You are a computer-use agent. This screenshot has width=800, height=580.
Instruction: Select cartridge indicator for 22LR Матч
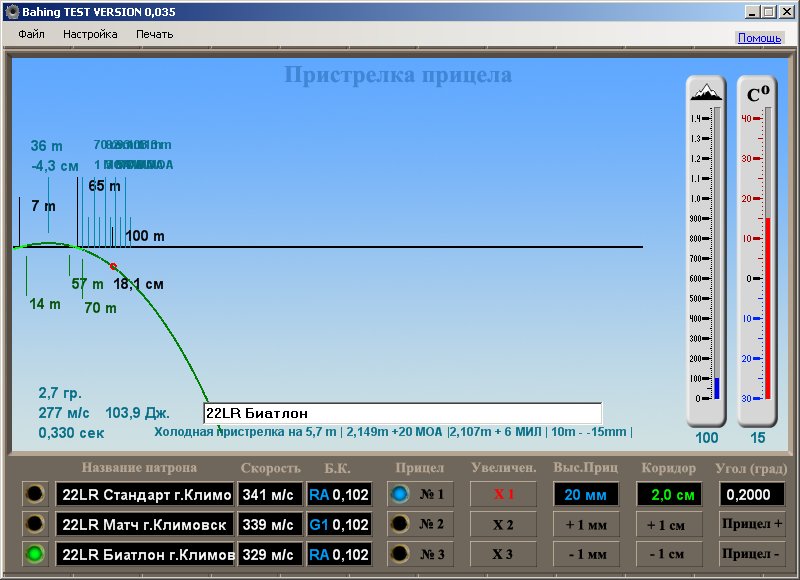pos(35,524)
